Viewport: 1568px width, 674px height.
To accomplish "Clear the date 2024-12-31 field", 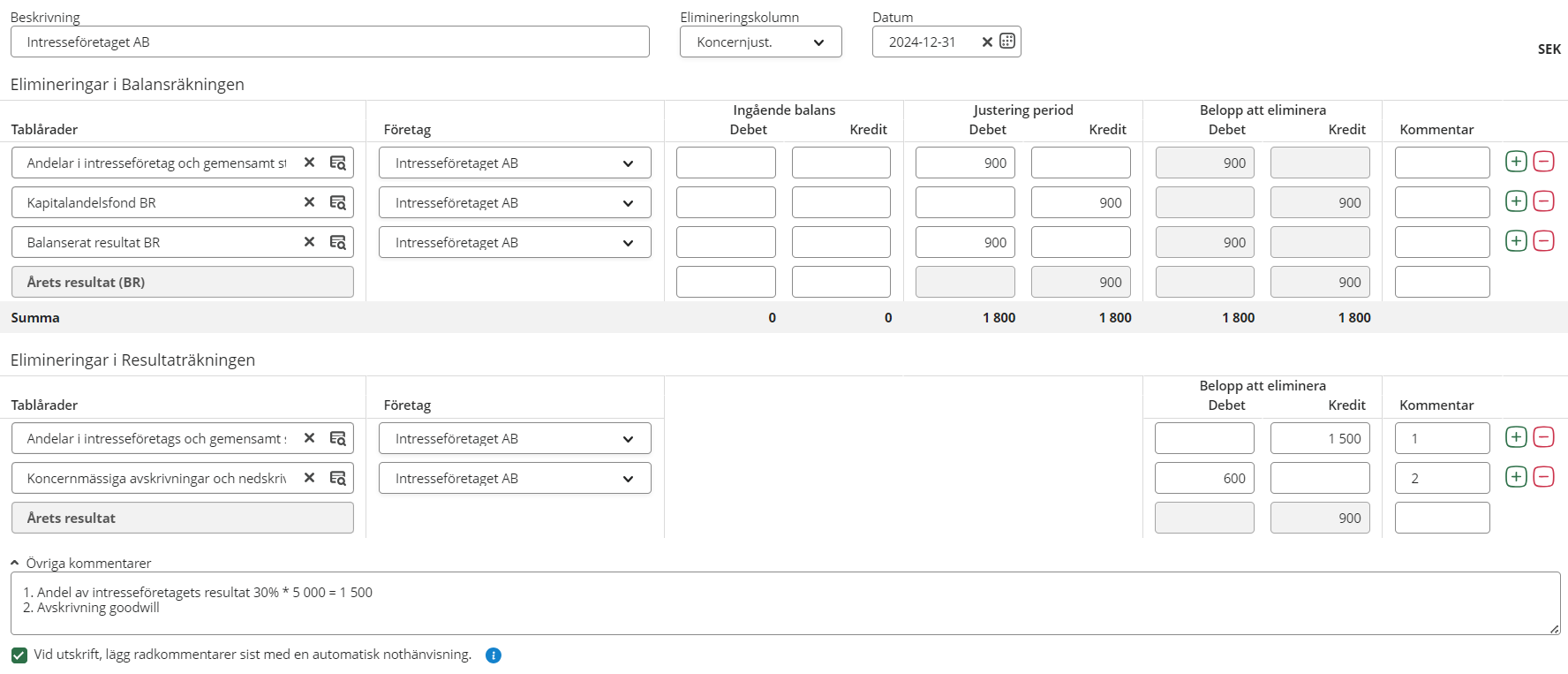I will [987, 42].
